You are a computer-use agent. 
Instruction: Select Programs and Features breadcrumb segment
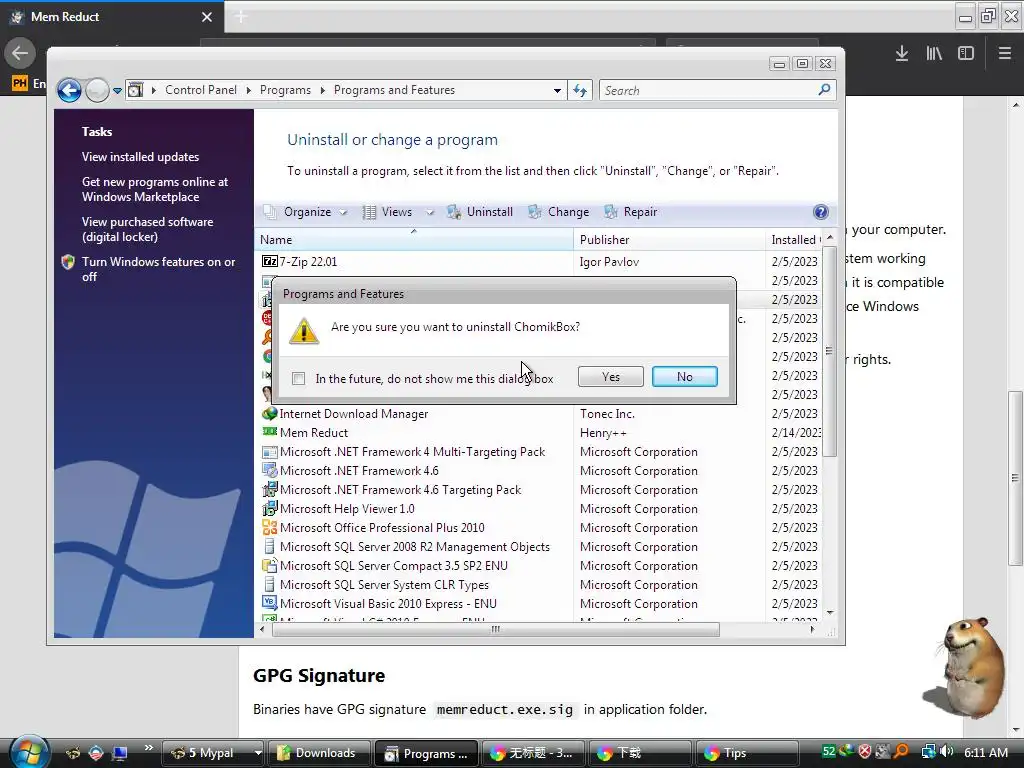click(x=394, y=90)
